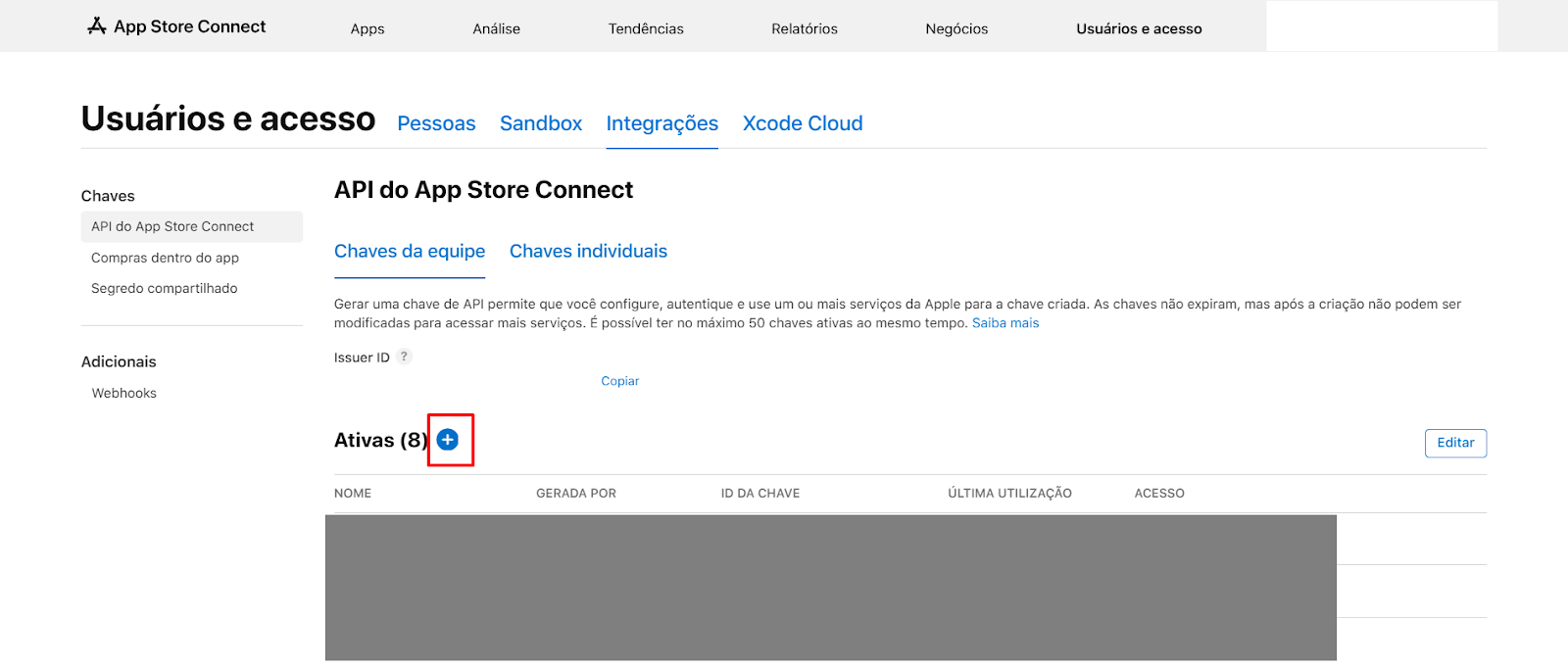
Task: Open Segredo compartilhado in the sidebar
Action: tap(165, 288)
